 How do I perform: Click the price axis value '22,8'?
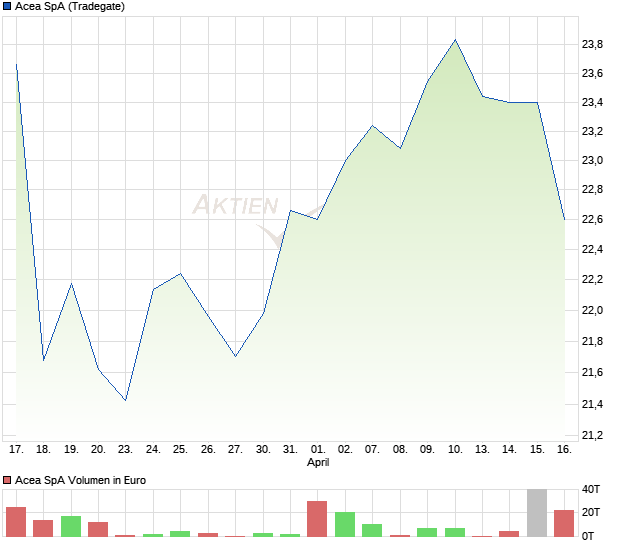coord(592,189)
